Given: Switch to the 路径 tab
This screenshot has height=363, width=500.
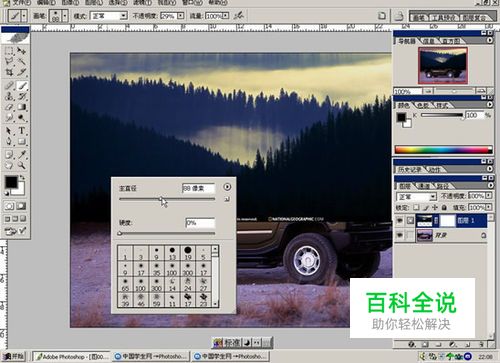Looking at the screenshot, I should pos(443,186).
